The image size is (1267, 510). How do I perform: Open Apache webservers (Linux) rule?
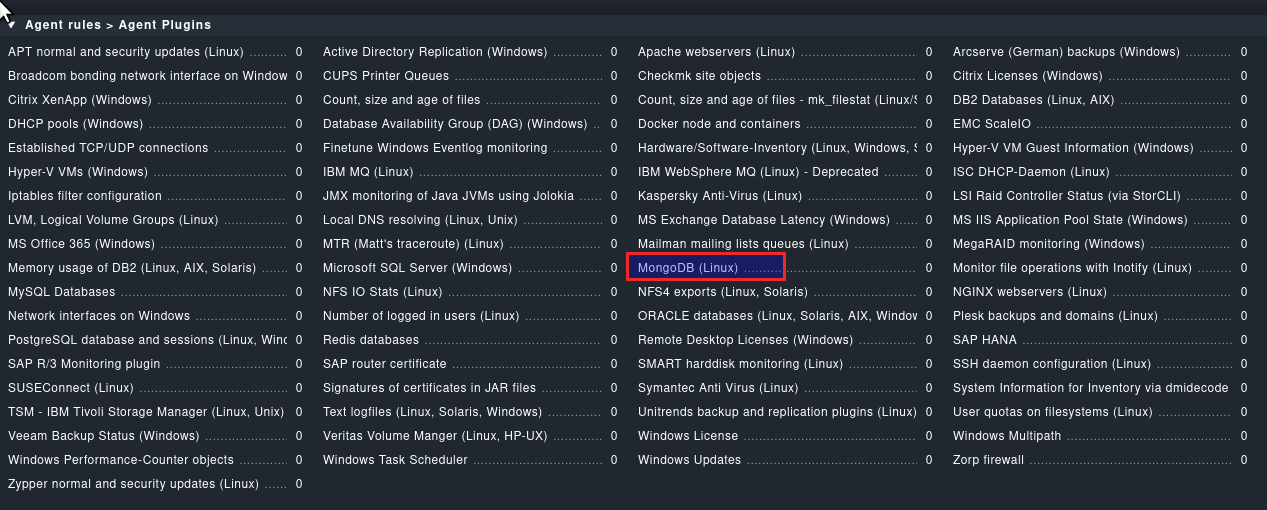[716, 52]
